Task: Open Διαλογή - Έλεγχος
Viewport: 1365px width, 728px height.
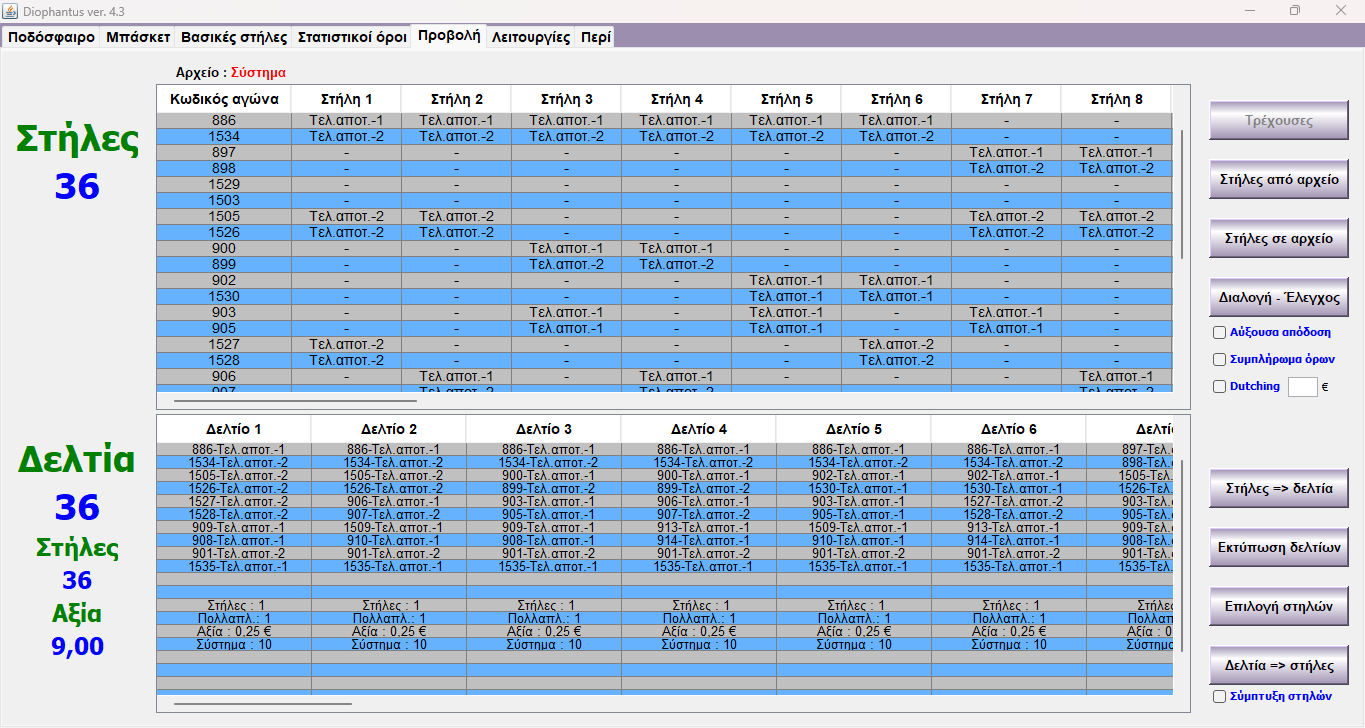Action: click(x=1279, y=298)
